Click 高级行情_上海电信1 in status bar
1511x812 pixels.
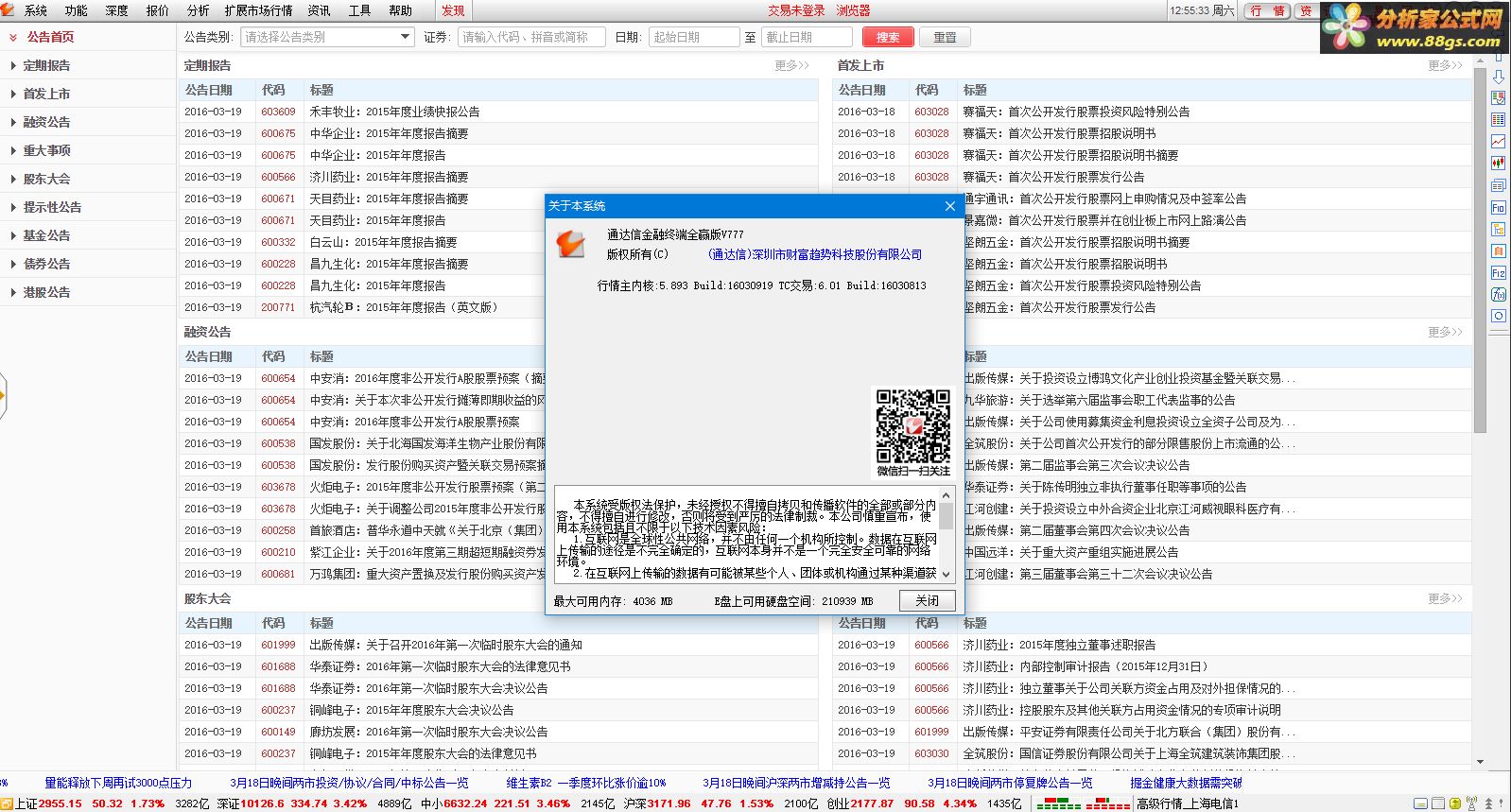coord(1187,803)
